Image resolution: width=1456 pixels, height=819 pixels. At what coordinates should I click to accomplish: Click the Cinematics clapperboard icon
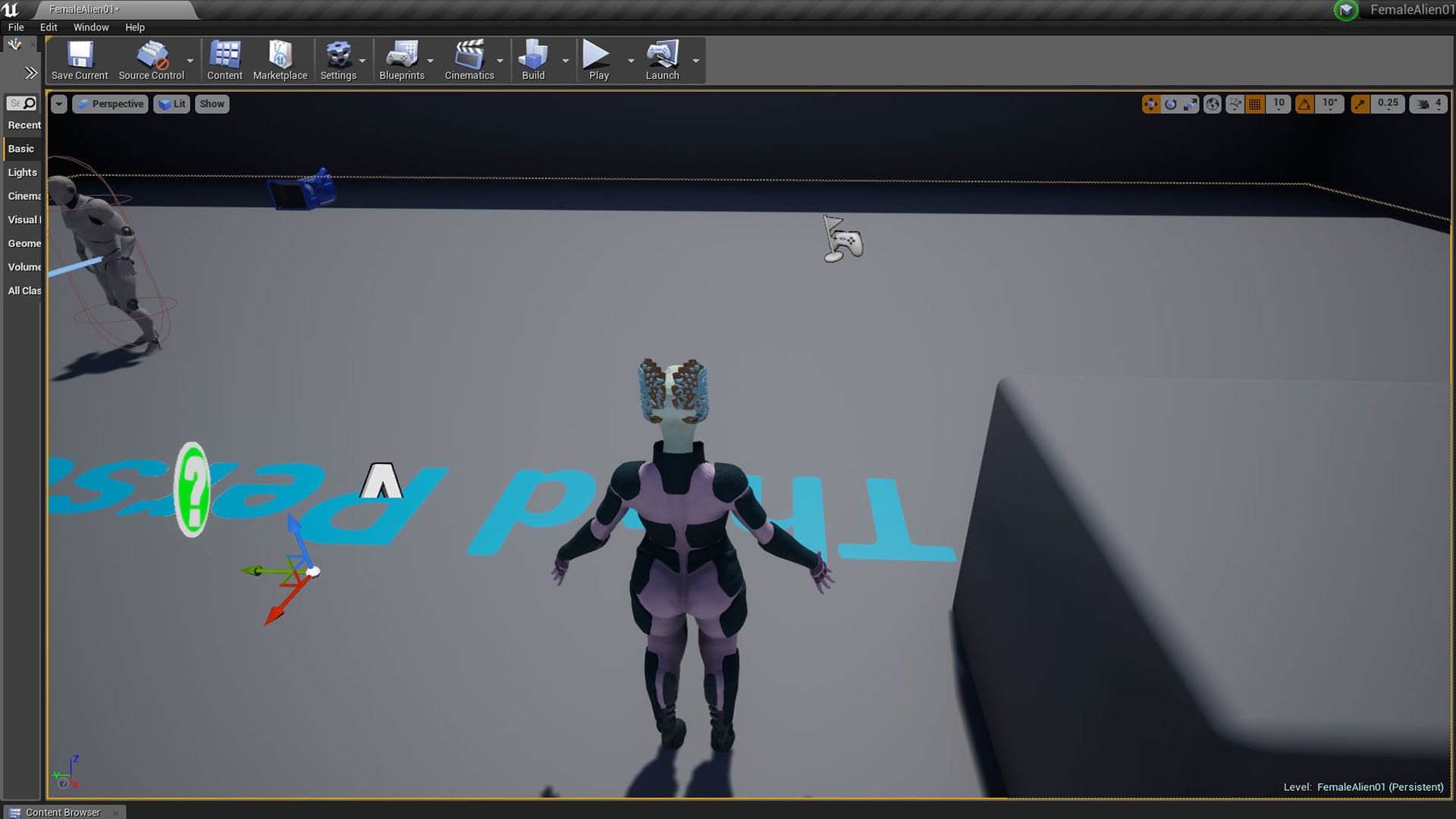point(469,55)
